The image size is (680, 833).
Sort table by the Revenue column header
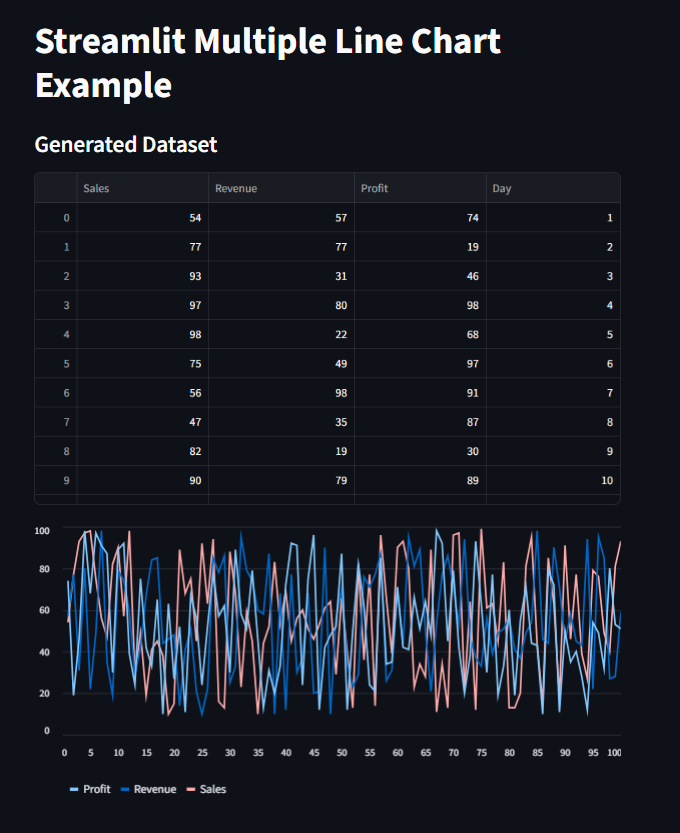[282, 188]
